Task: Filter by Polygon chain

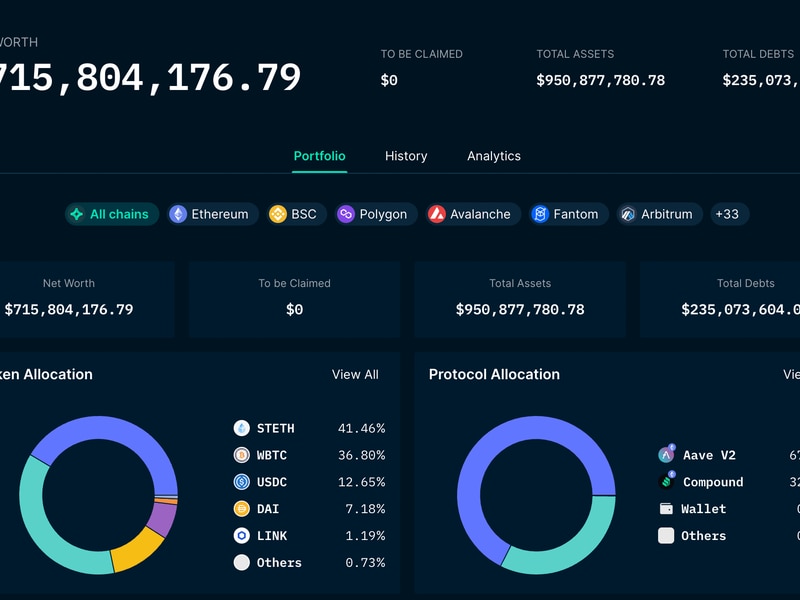Action: (376, 214)
